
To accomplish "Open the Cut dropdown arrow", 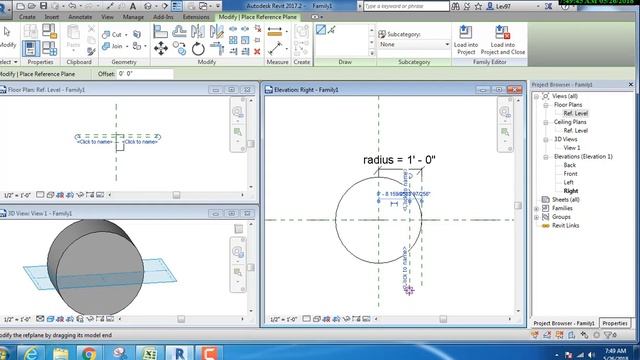I will coord(126,35).
